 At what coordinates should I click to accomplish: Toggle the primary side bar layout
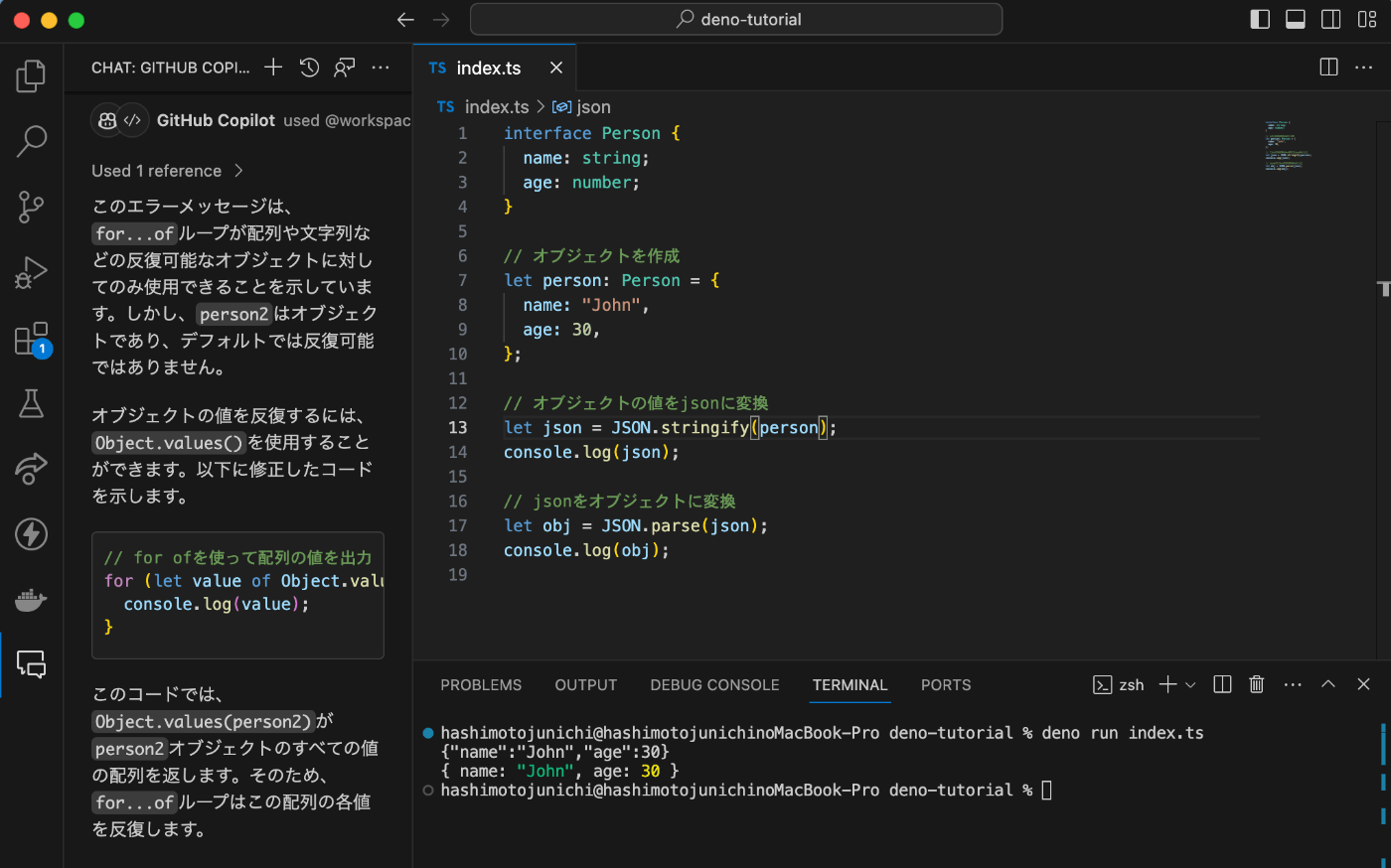tap(1260, 19)
